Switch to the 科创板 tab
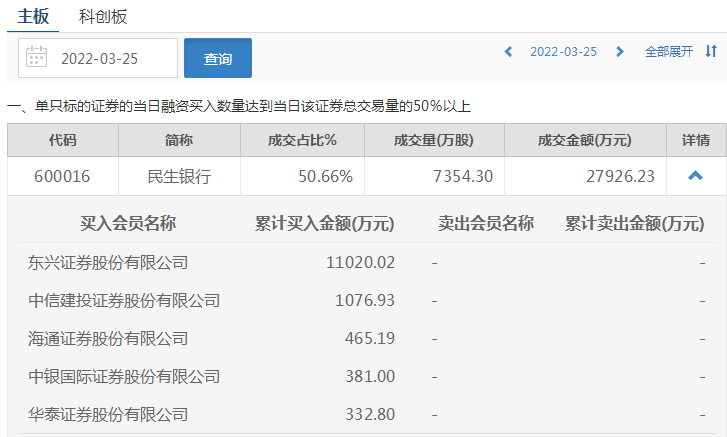Viewport: 727px width, 437px height. point(103,17)
